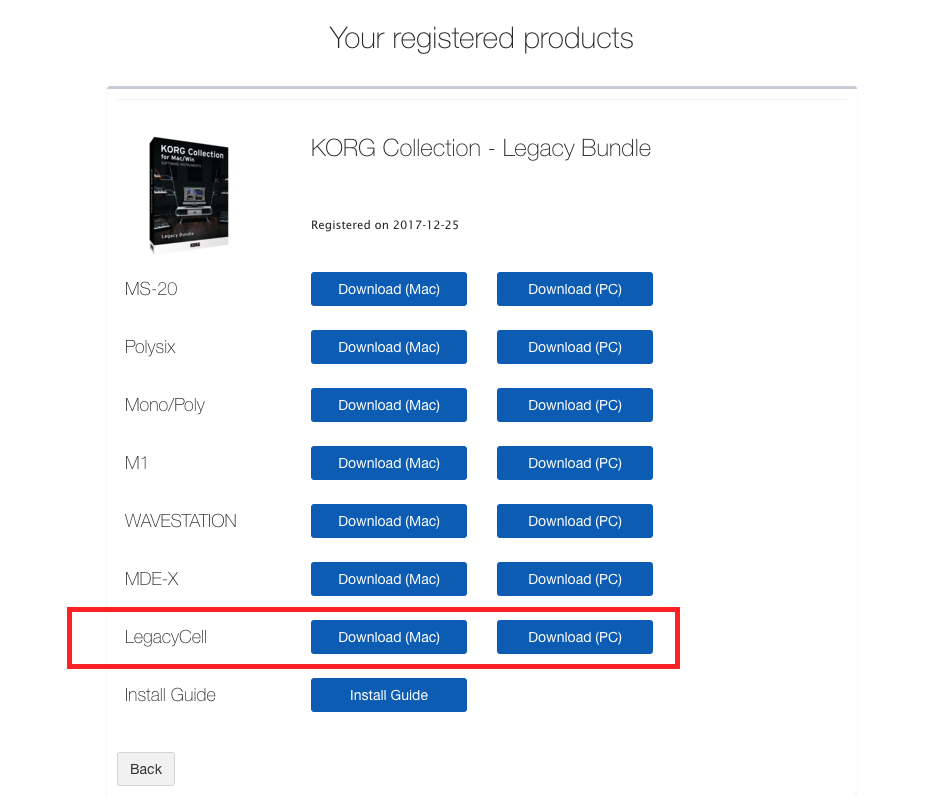
Task: Open the Install Guide
Action: pyautogui.click(x=388, y=695)
